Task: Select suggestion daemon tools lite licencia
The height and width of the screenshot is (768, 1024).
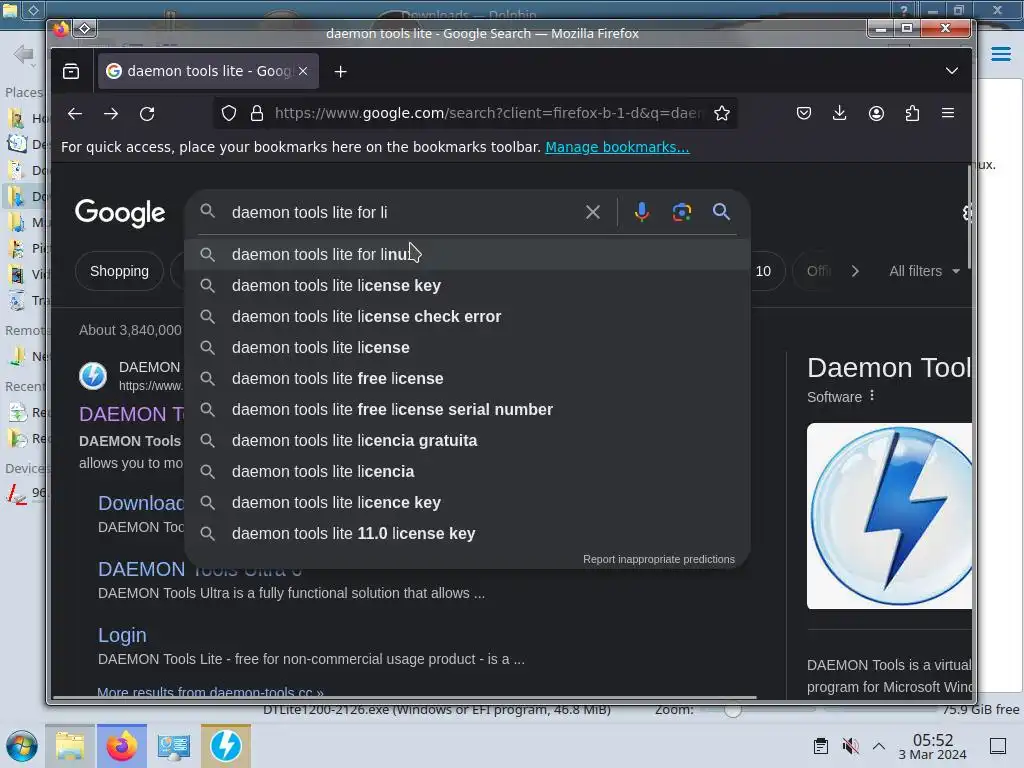Action: [x=467, y=472]
